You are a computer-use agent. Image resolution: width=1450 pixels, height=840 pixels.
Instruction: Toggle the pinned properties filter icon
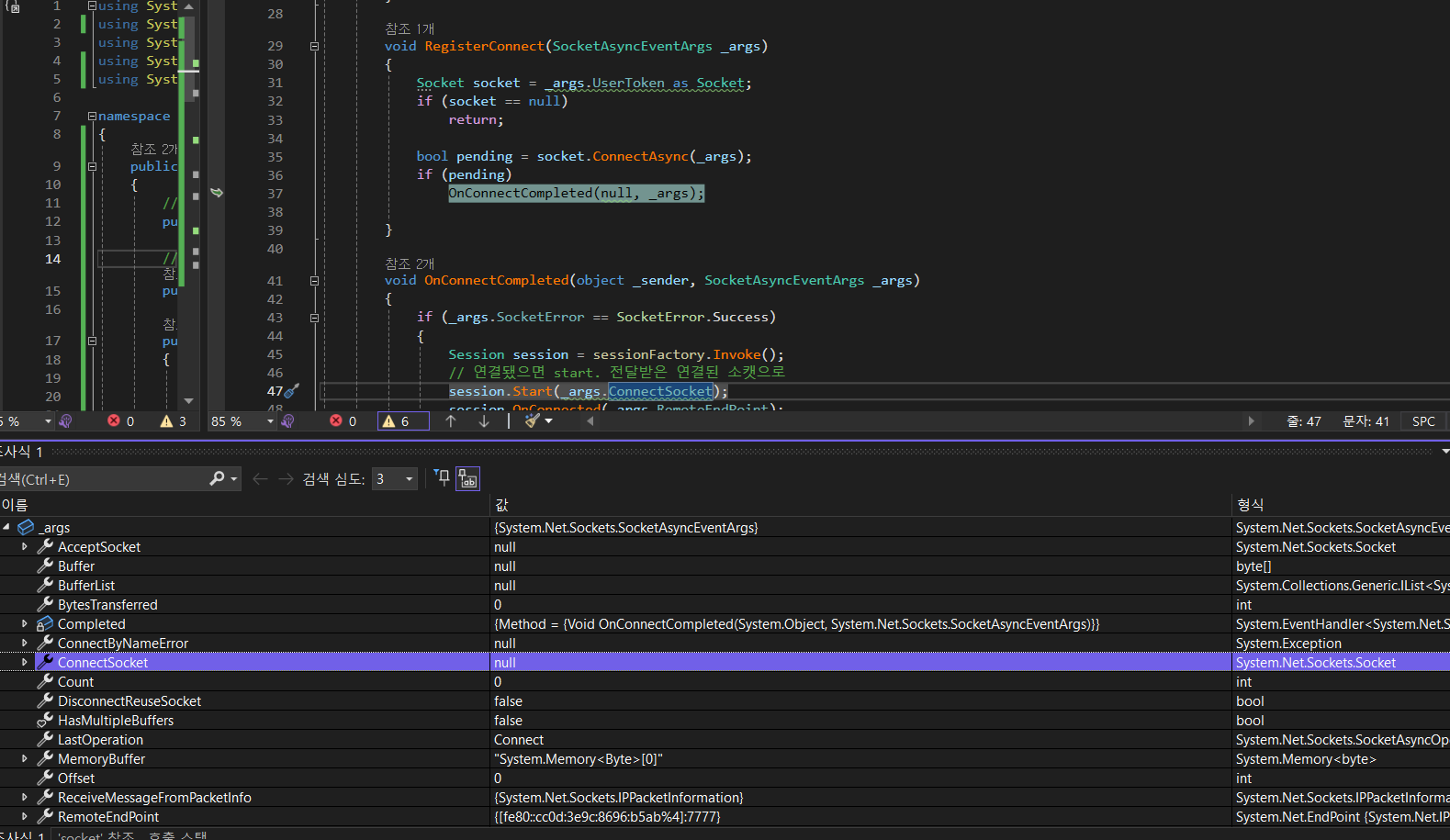click(442, 477)
